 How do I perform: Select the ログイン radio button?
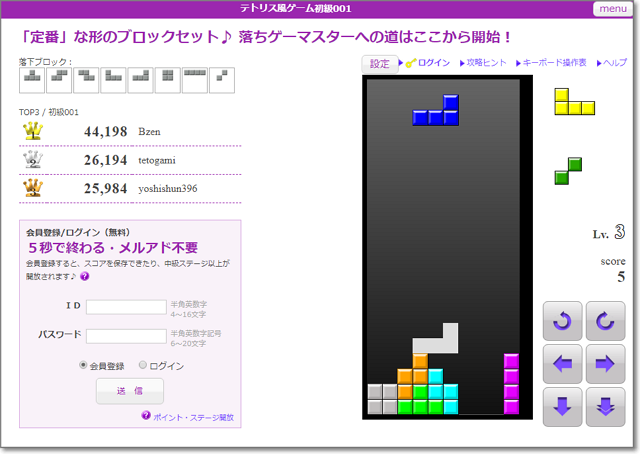tap(142, 366)
